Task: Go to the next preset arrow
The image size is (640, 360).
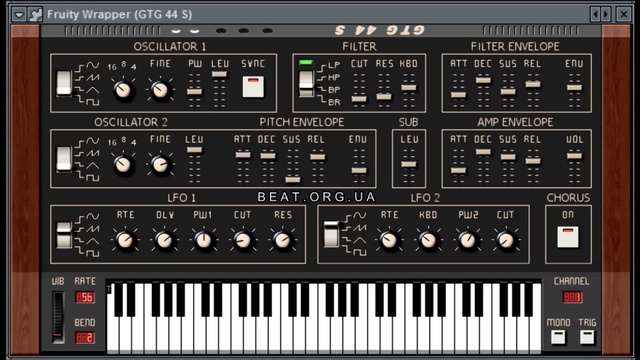Action: (x=605, y=14)
